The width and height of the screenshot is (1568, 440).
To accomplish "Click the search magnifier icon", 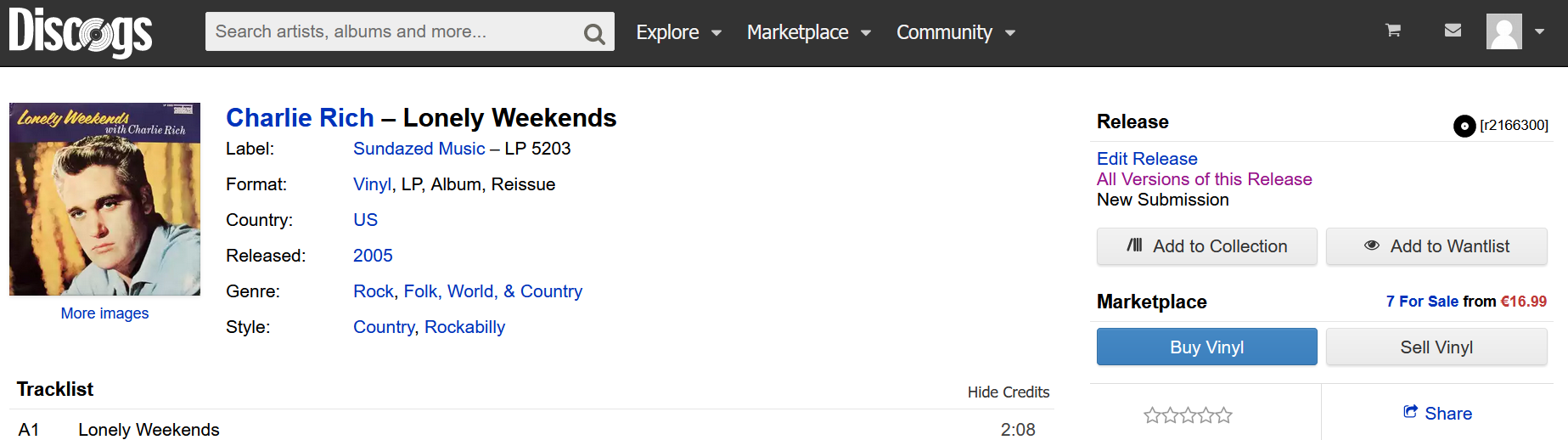I will [x=594, y=33].
